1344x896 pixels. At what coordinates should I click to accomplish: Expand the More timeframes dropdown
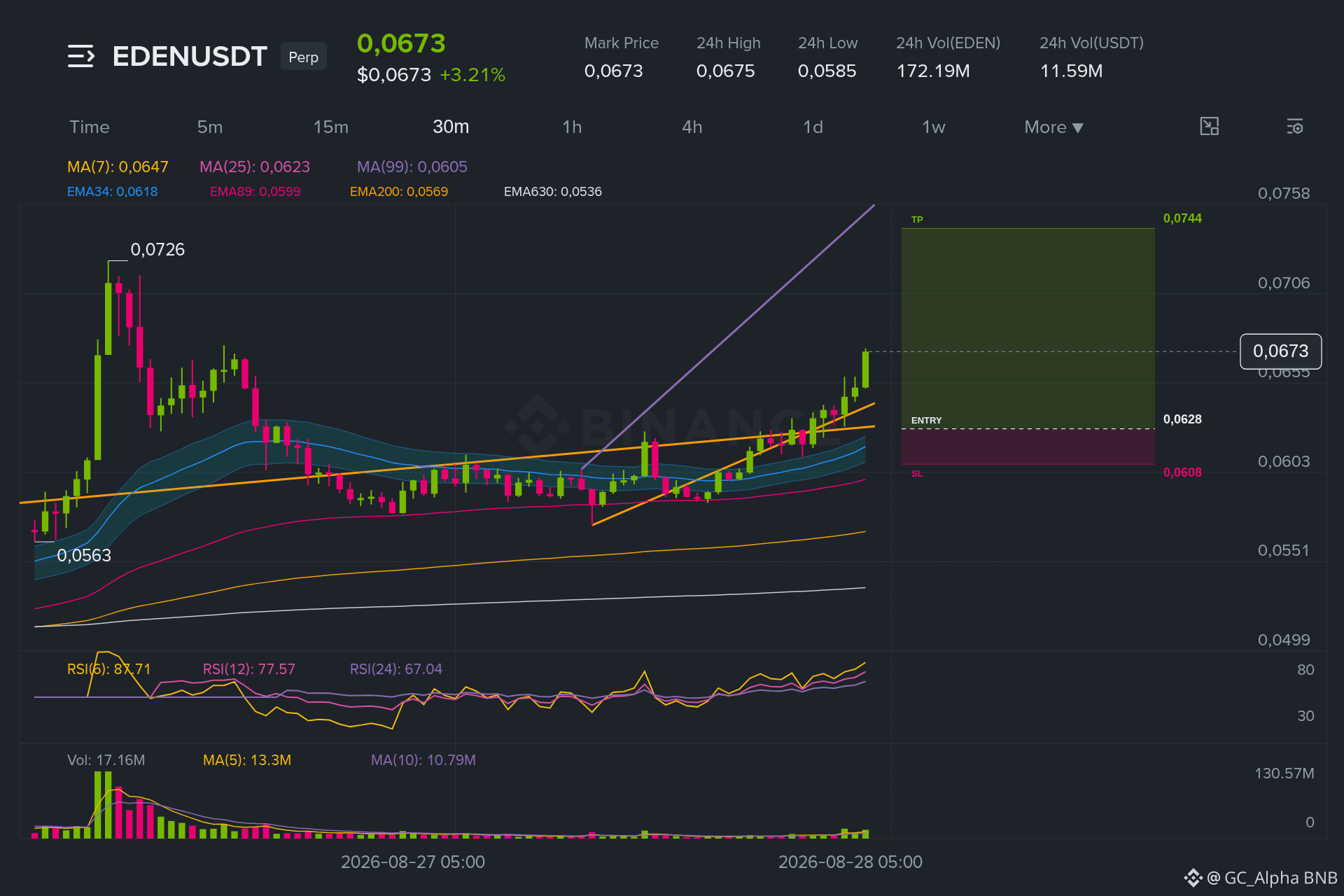1053,127
